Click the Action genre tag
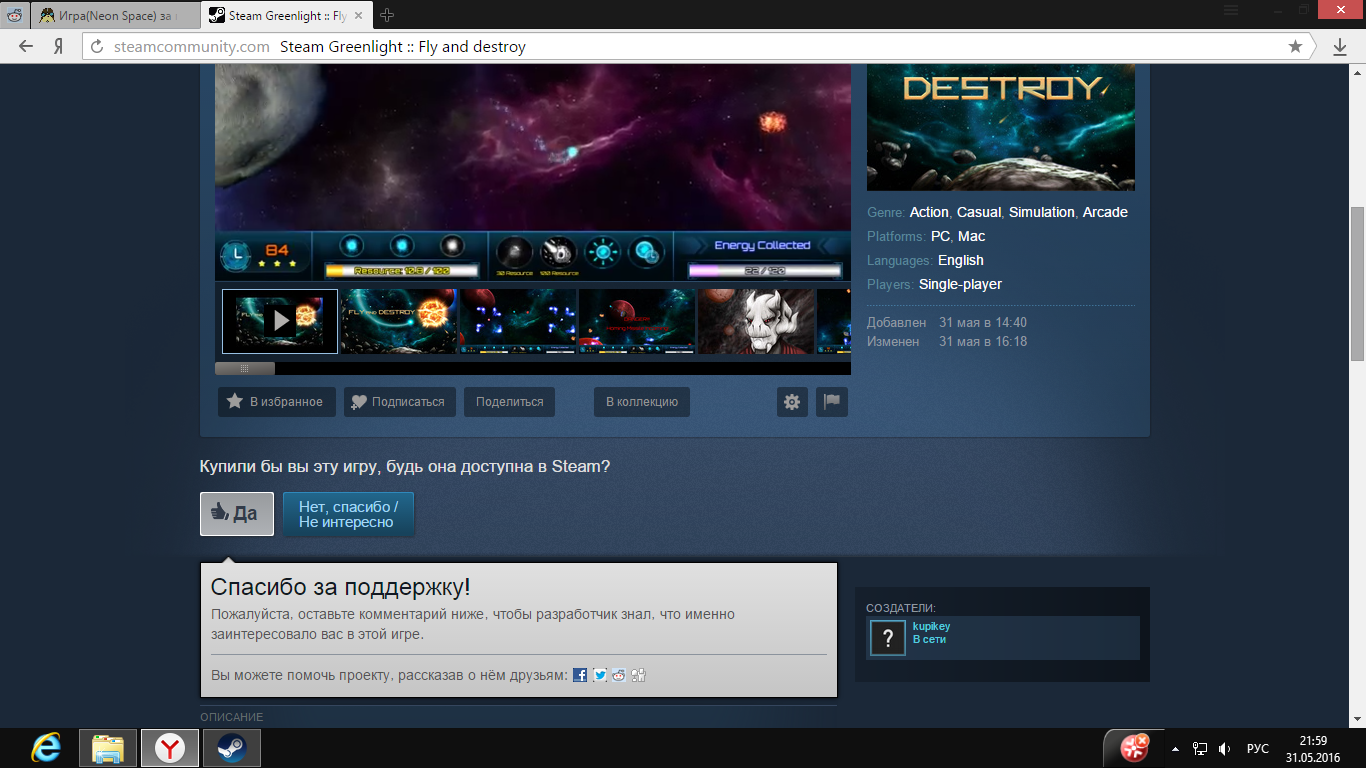1366x768 pixels. (x=929, y=212)
